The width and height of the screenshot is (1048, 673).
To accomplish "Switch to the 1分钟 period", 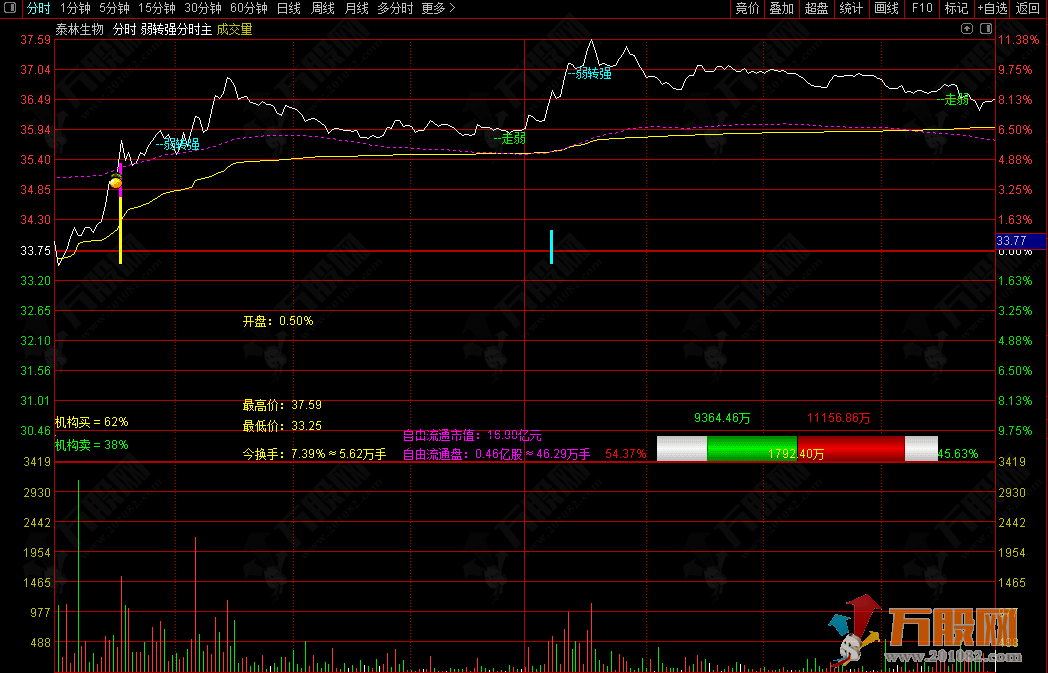I will point(75,8).
